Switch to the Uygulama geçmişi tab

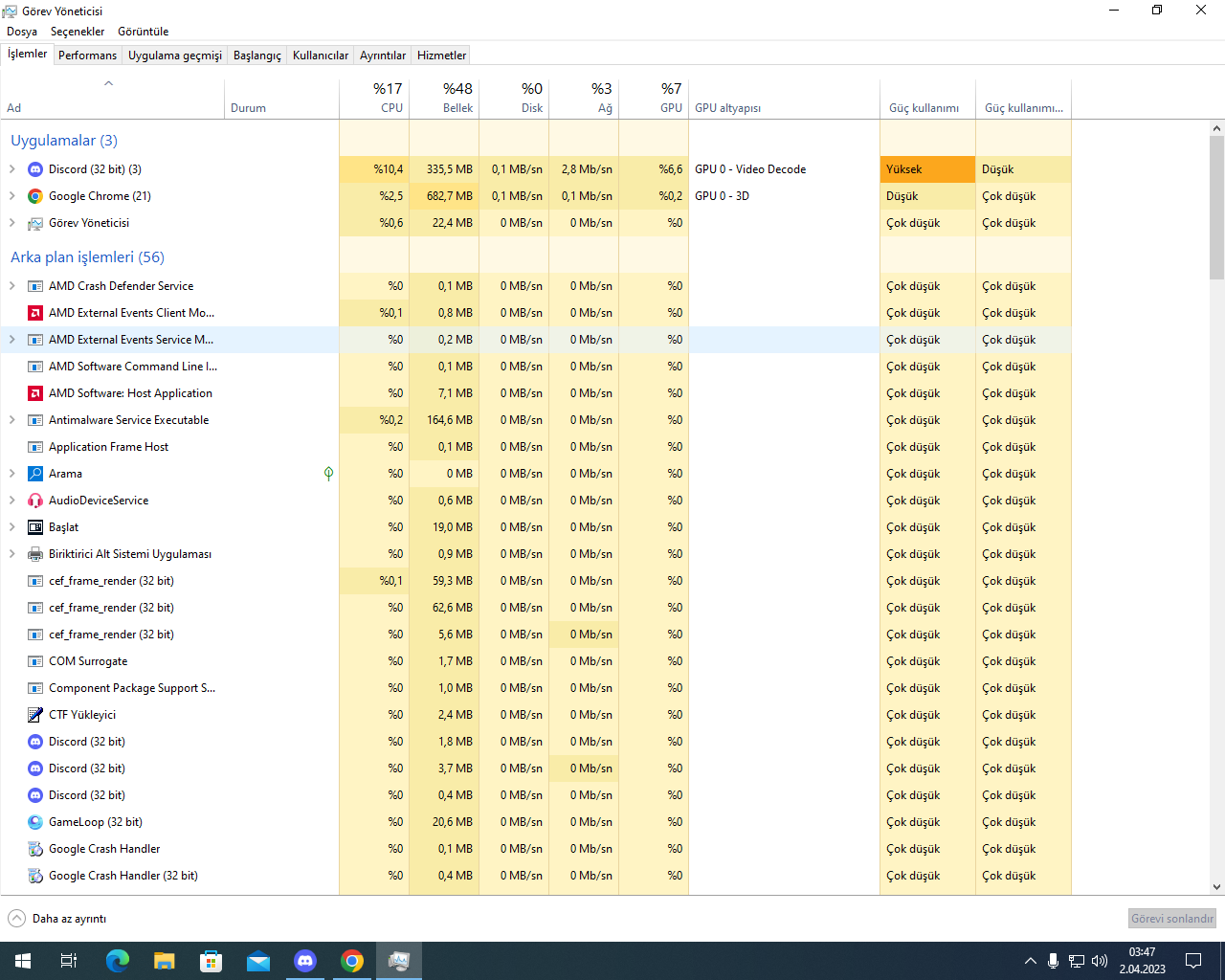point(175,56)
